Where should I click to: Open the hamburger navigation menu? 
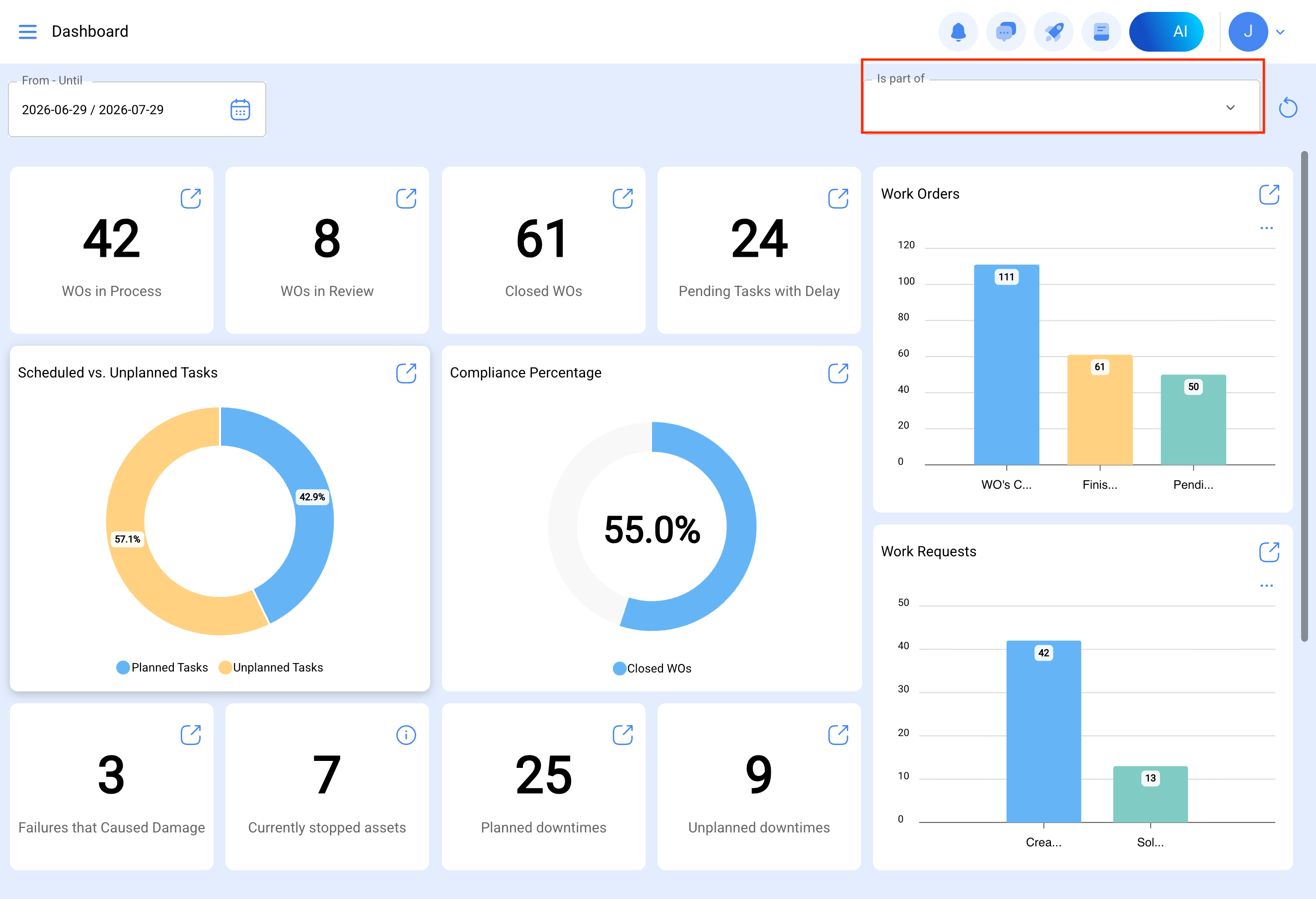(x=27, y=32)
